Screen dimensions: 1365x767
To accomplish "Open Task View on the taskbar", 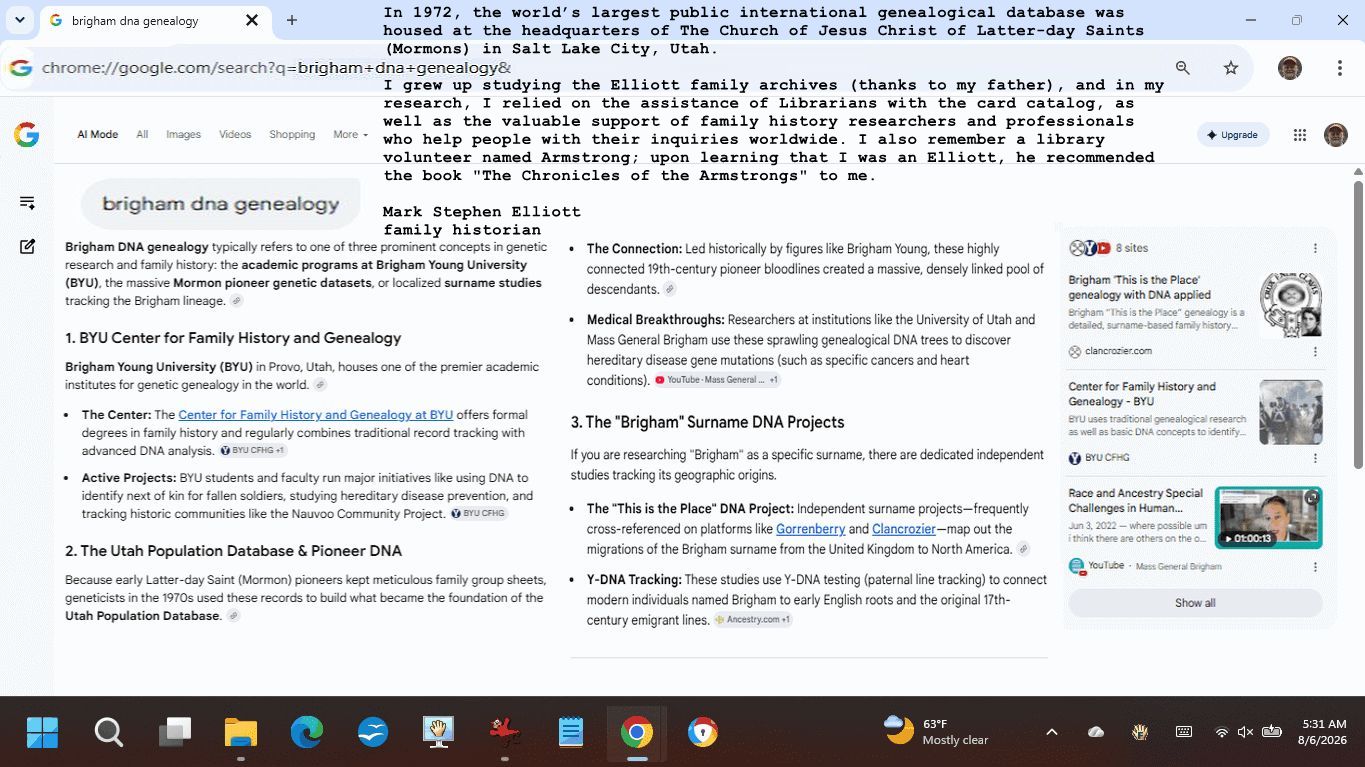I will pos(175,733).
